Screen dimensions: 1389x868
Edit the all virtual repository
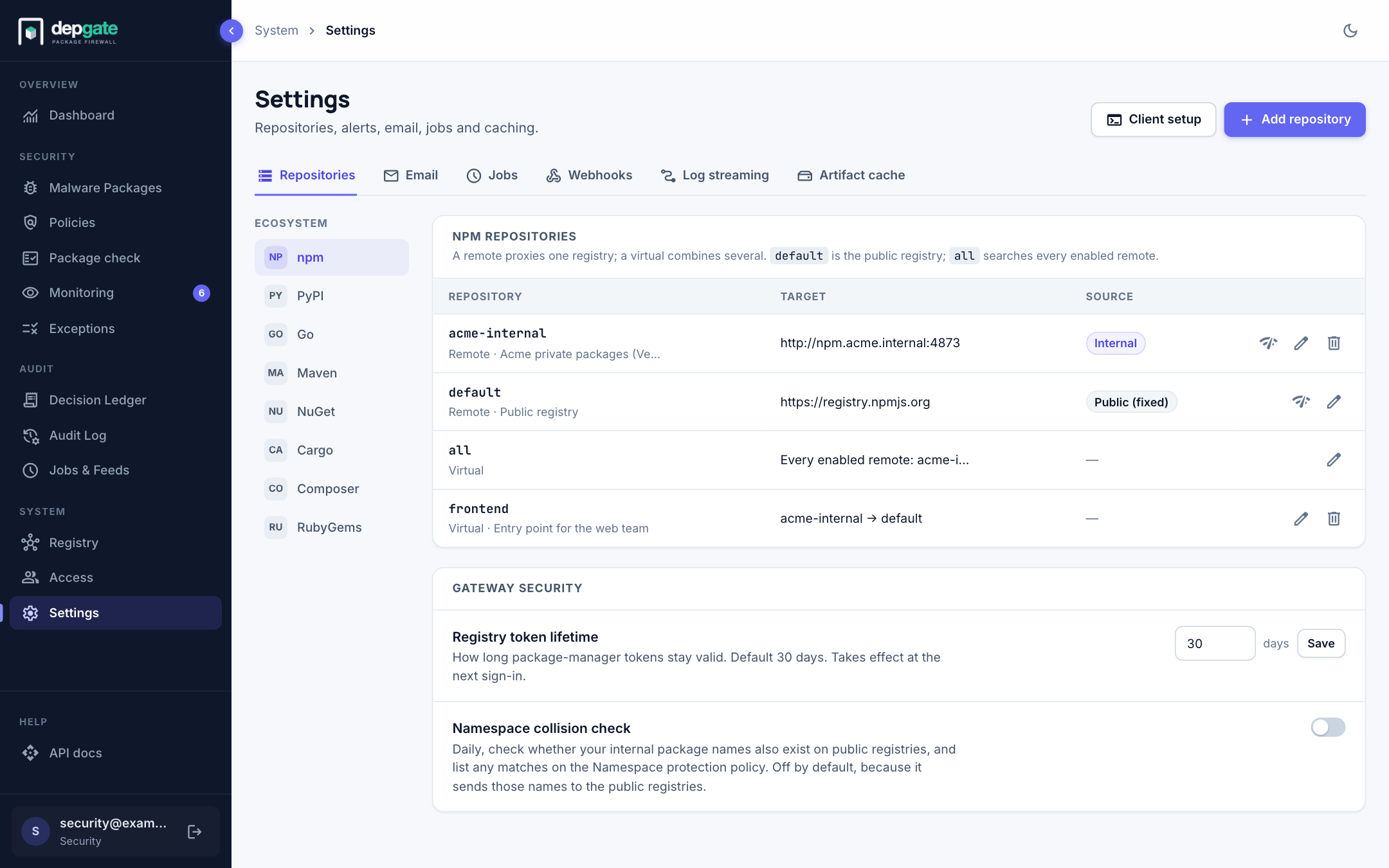tap(1334, 460)
